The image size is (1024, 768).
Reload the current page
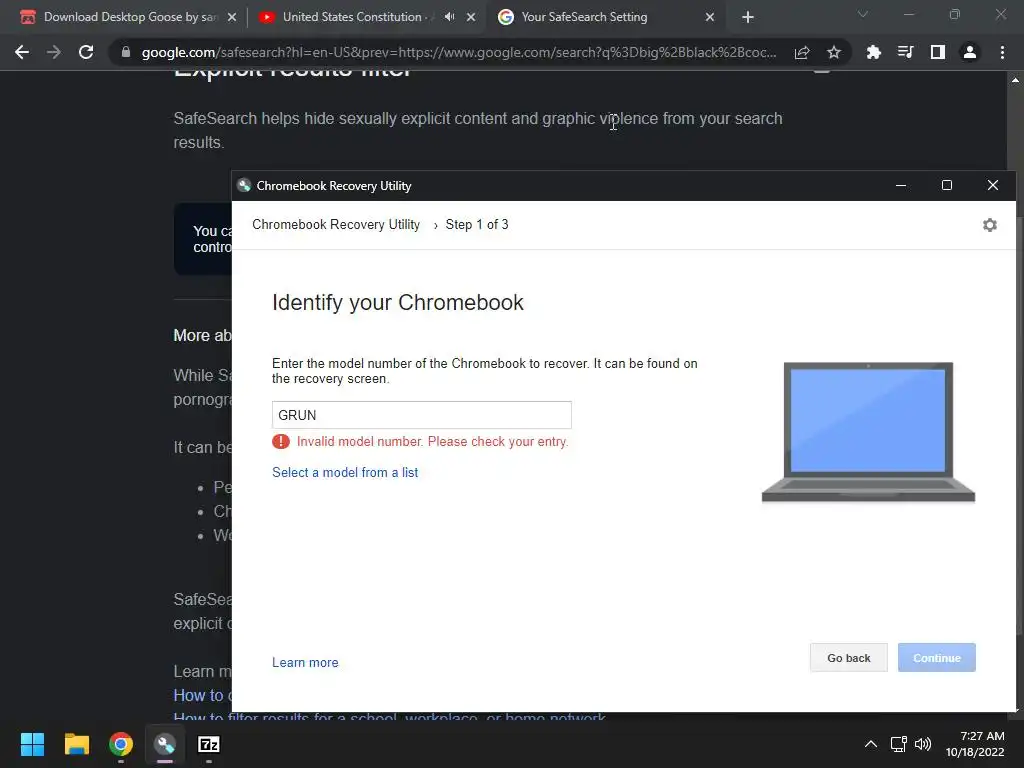pyautogui.click(x=86, y=52)
